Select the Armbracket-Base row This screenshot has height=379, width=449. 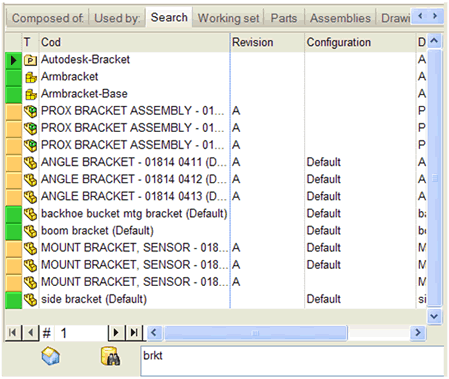click(216, 94)
